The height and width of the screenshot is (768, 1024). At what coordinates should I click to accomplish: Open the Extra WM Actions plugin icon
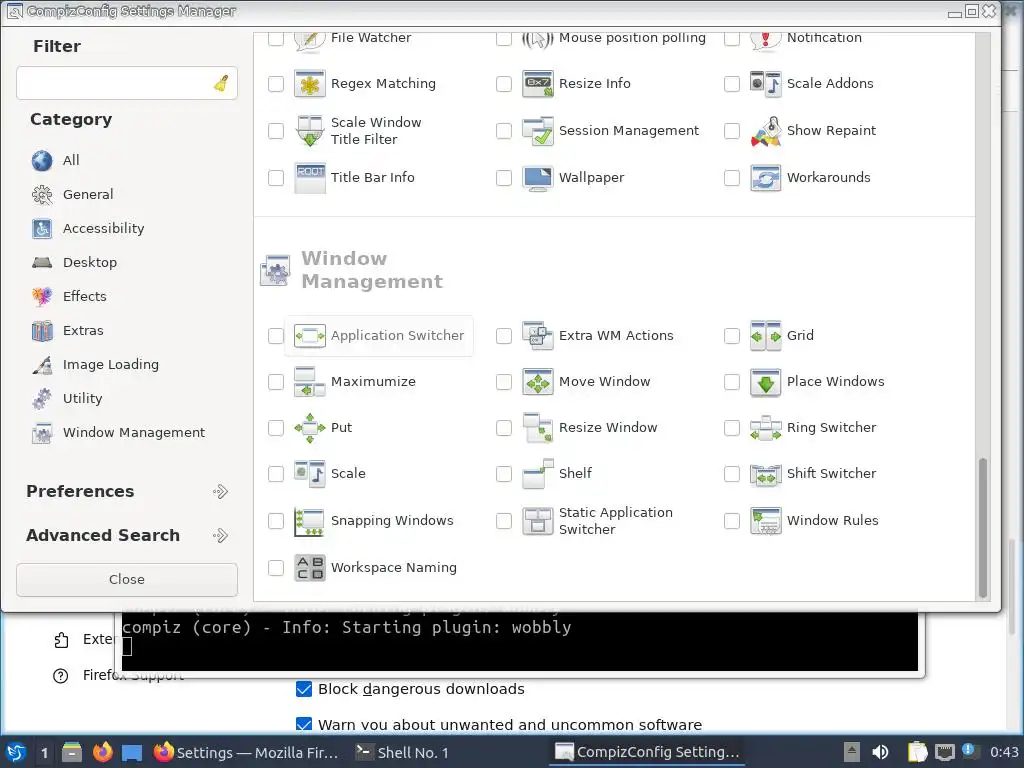click(x=537, y=336)
